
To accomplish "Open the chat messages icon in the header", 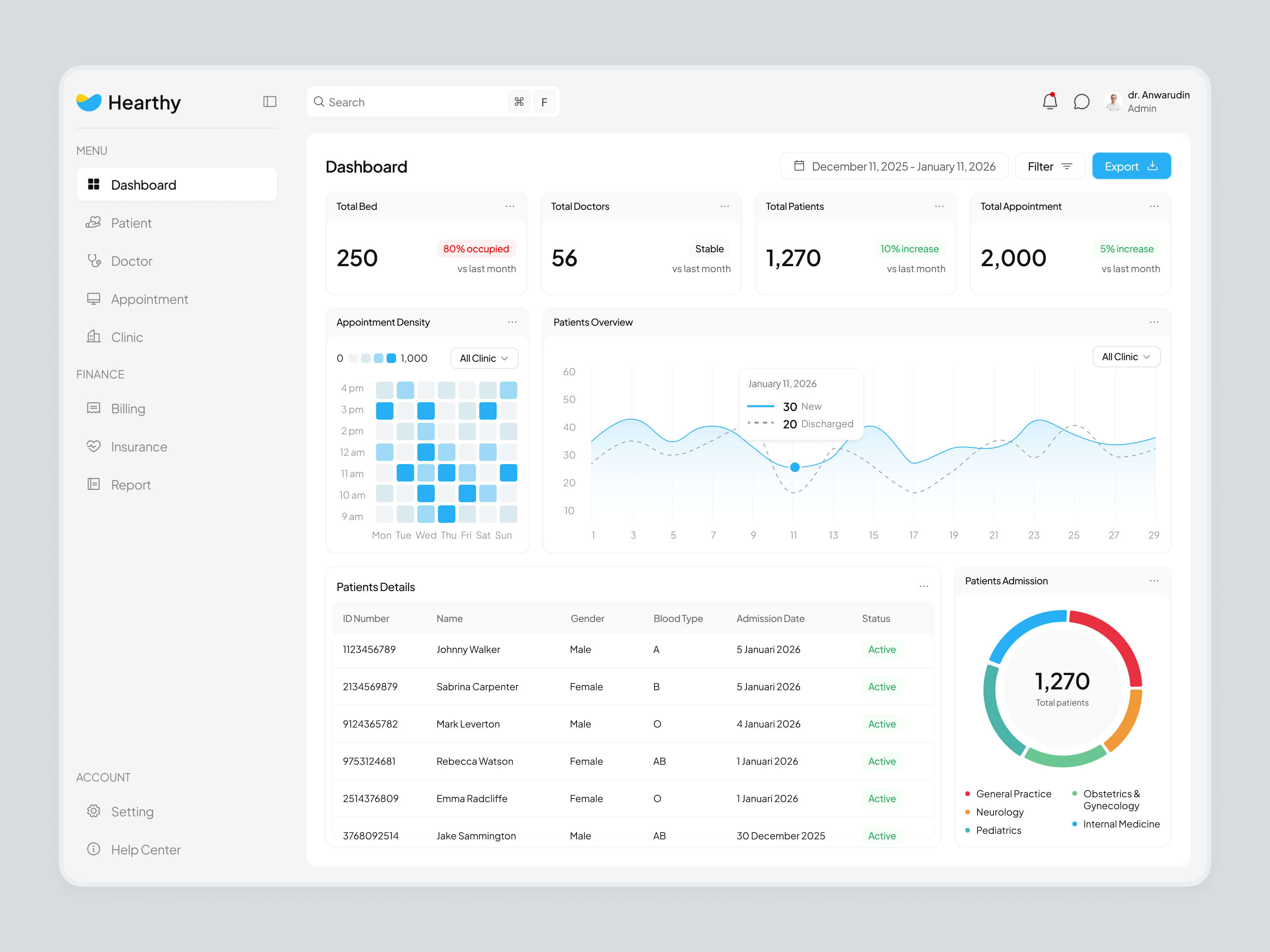I will coord(1081,101).
